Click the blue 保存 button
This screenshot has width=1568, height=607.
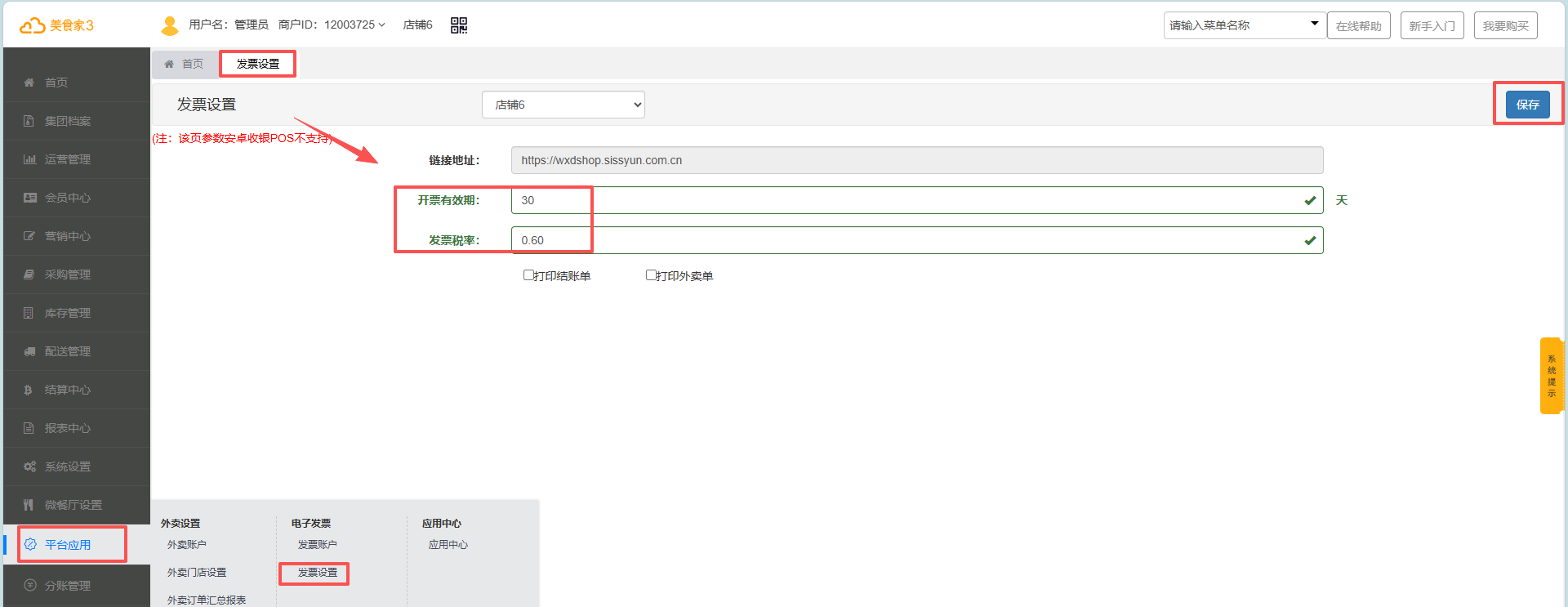point(1527,105)
